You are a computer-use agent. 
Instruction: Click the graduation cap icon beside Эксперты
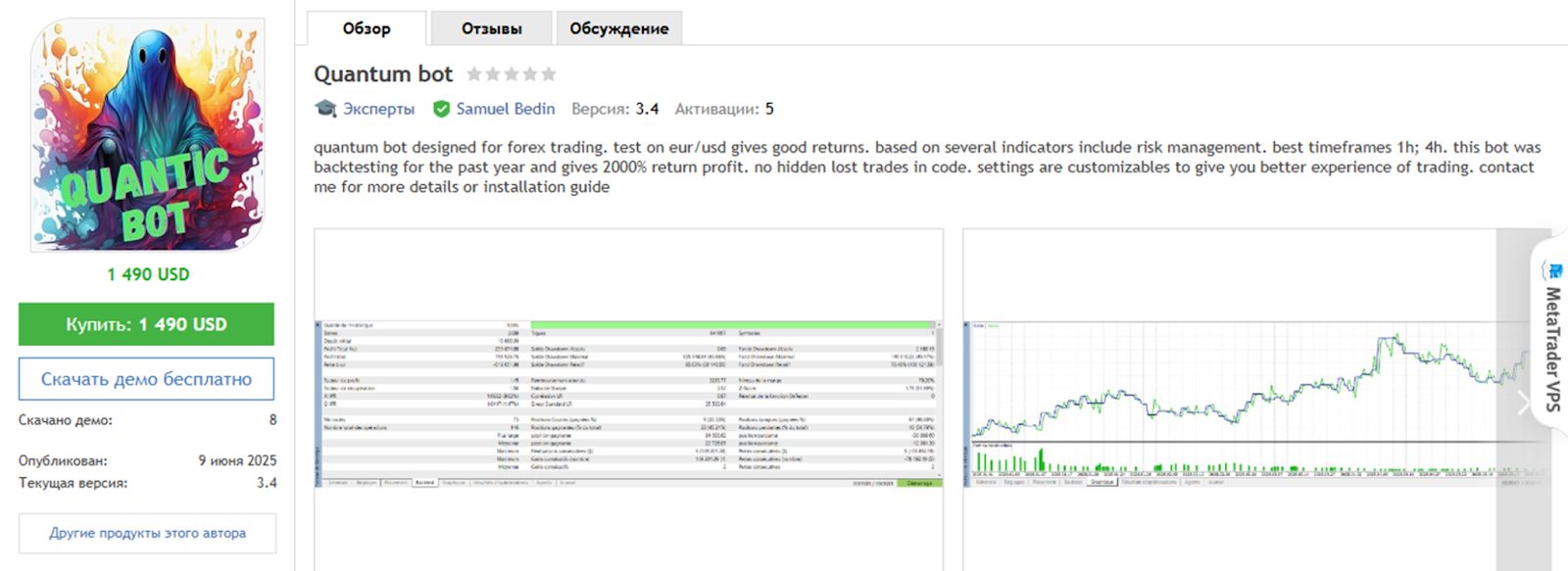pos(325,109)
